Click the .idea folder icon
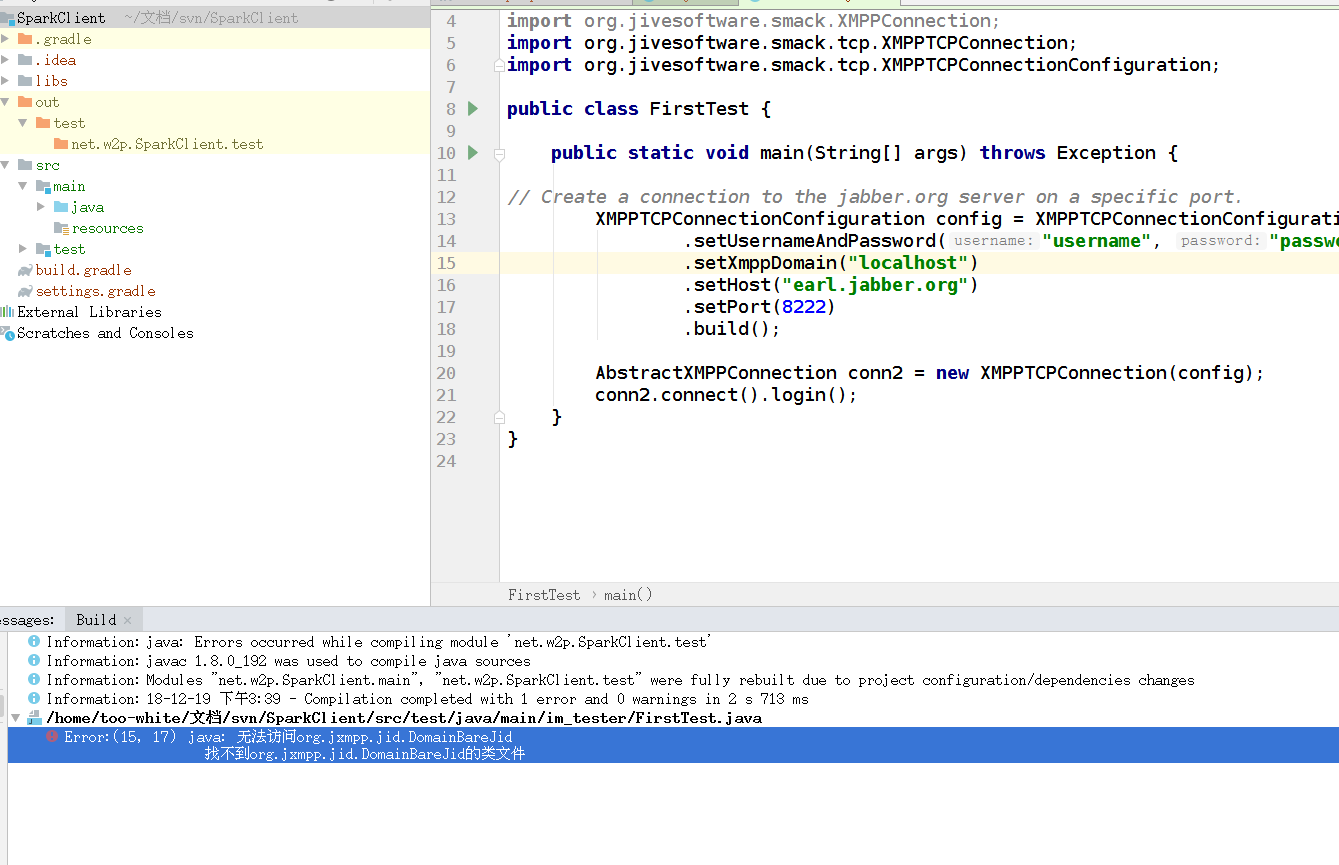This screenshot has width=1339, height=865. (25, 60)
